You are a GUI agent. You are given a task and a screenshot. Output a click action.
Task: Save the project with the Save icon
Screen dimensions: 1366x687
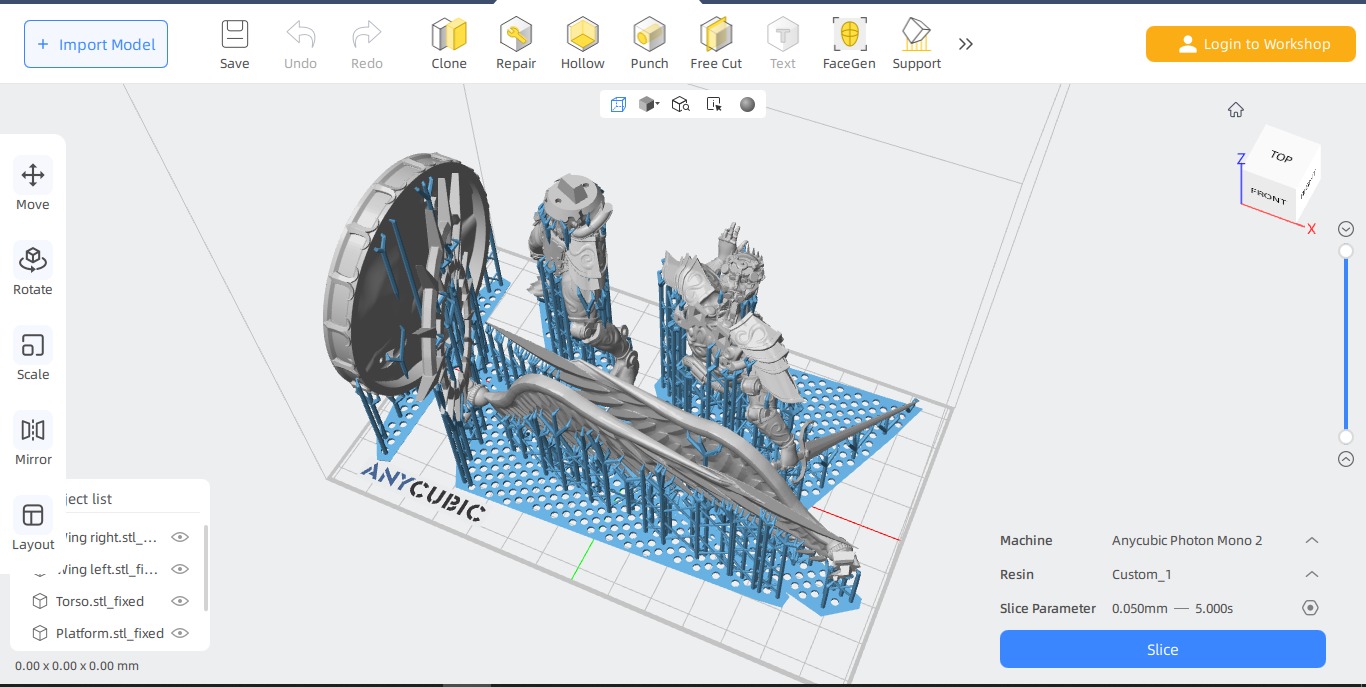pyautogui.click(x=235, y=45)
